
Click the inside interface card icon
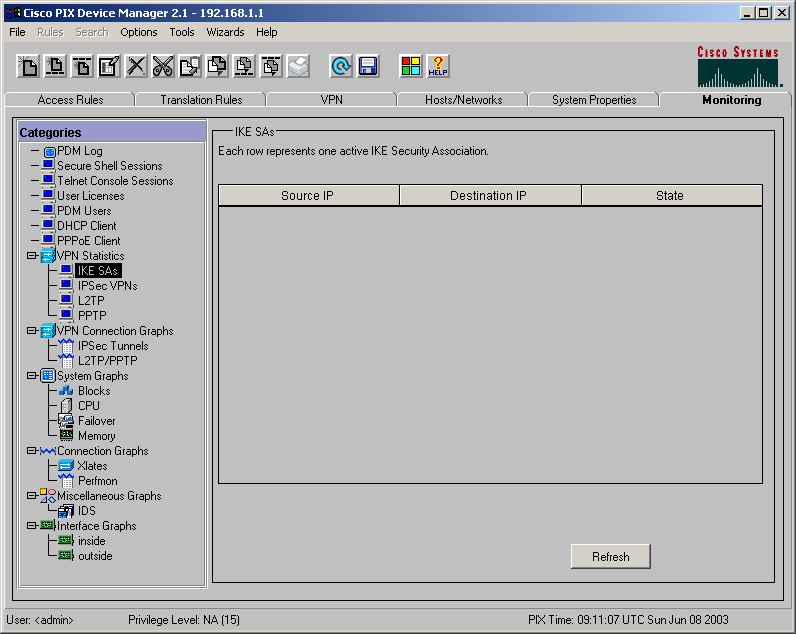[66, 541]
